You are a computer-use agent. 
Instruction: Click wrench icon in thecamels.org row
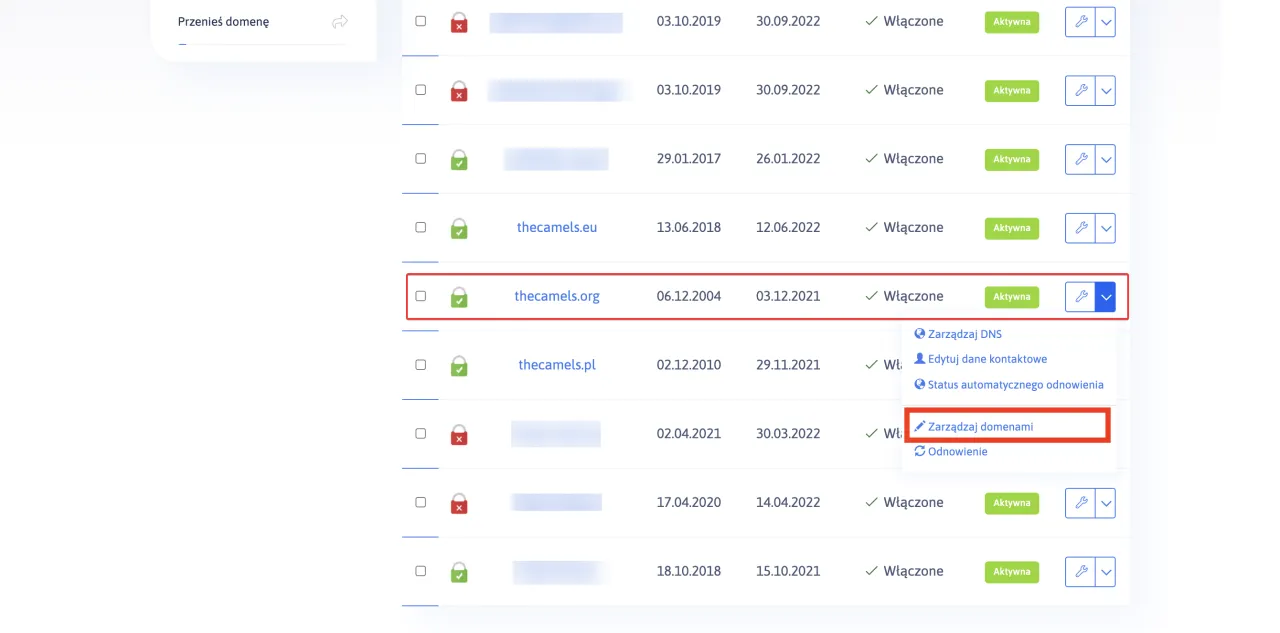[1080, 297]
